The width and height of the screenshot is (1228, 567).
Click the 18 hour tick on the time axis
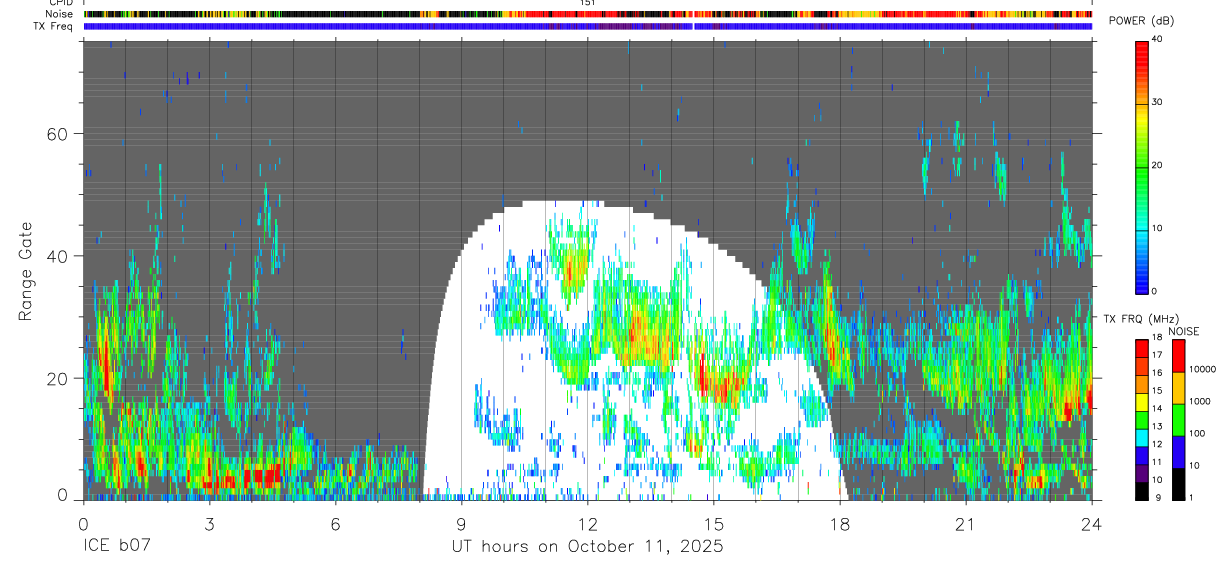point(840,524)
